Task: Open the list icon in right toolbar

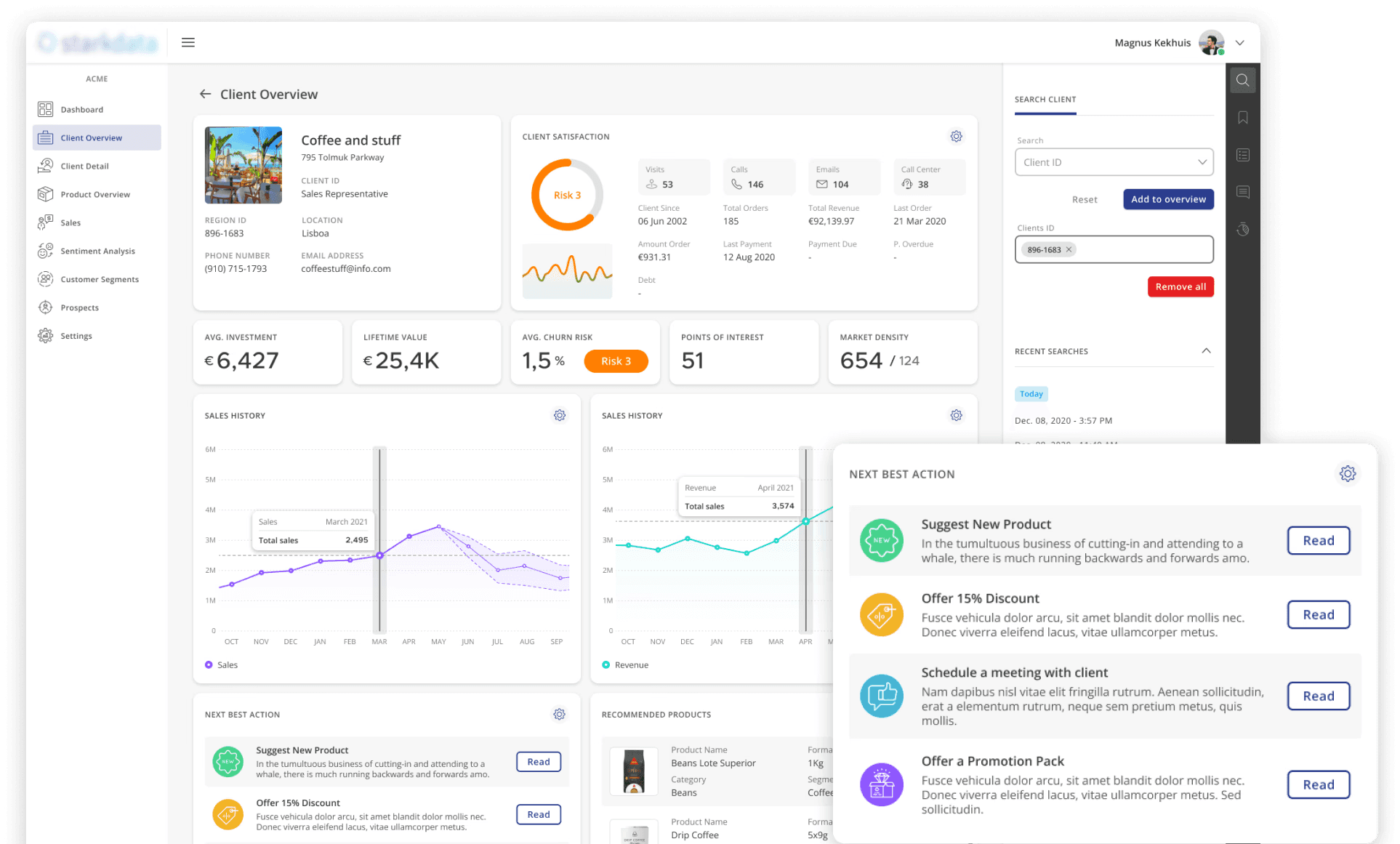Action: [1242, 155]
